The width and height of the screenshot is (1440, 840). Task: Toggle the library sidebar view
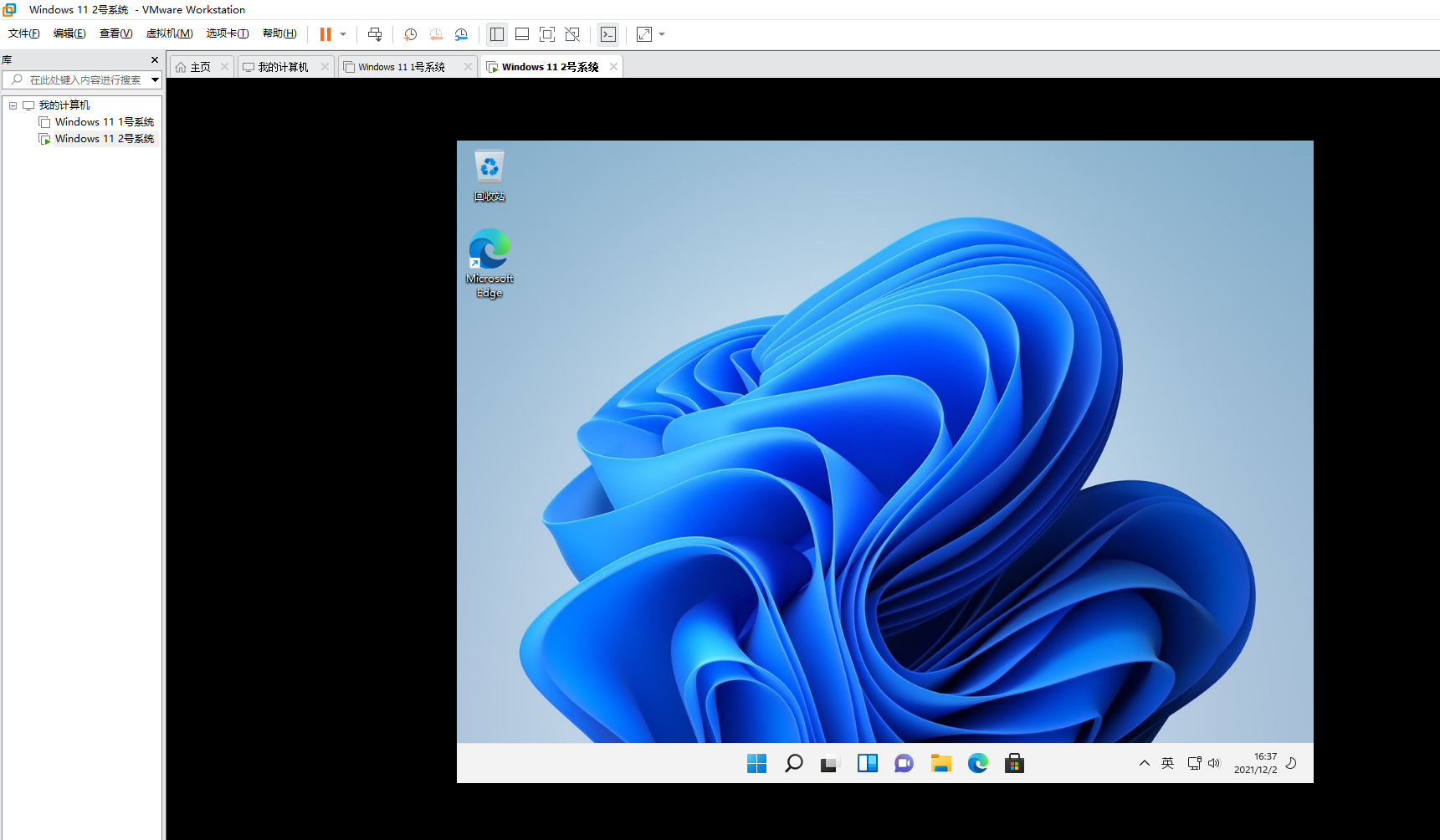tap(497, 34)
